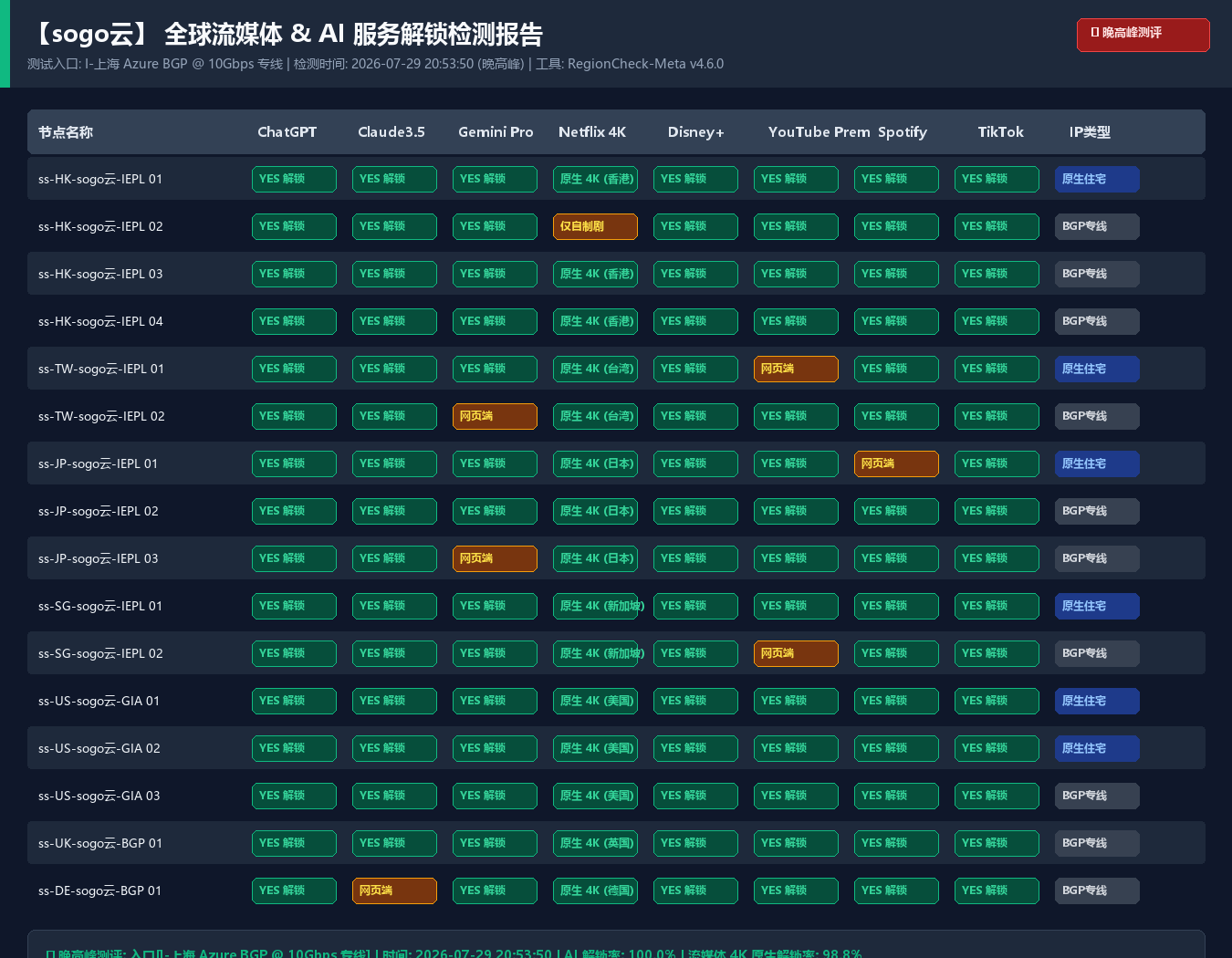Select node ss-US-sogo云-GIA 02

coord(99,748)
